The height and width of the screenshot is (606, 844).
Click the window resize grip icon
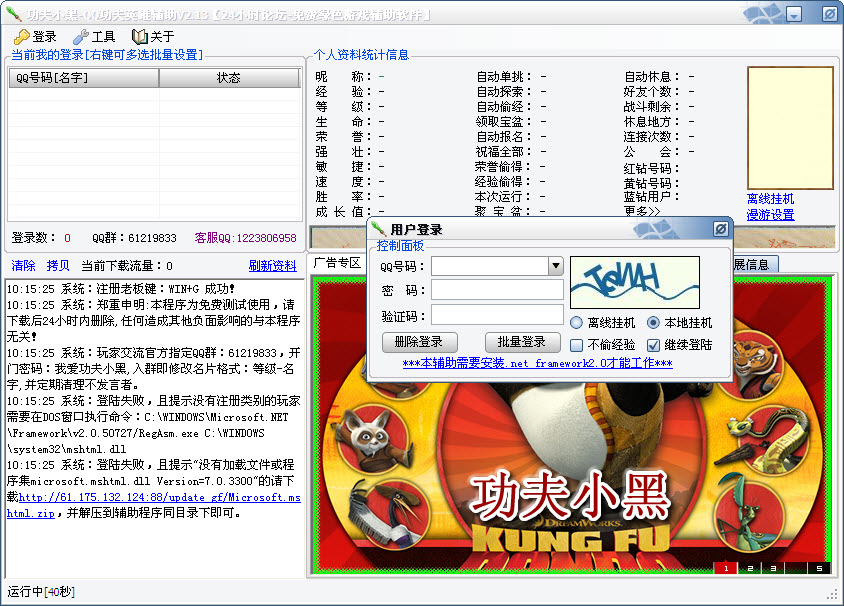click(833, 594)
